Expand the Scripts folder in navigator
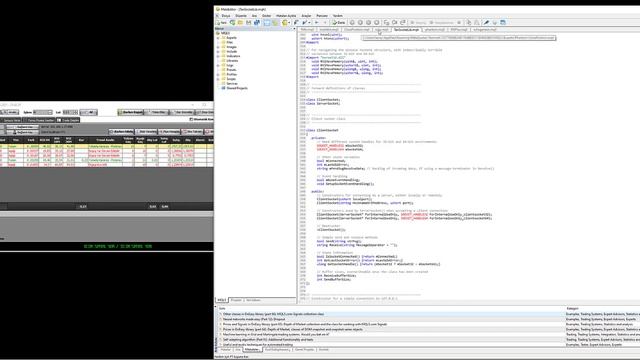The width and height of the screenshot is (640, 360). [x=218, y=79]
